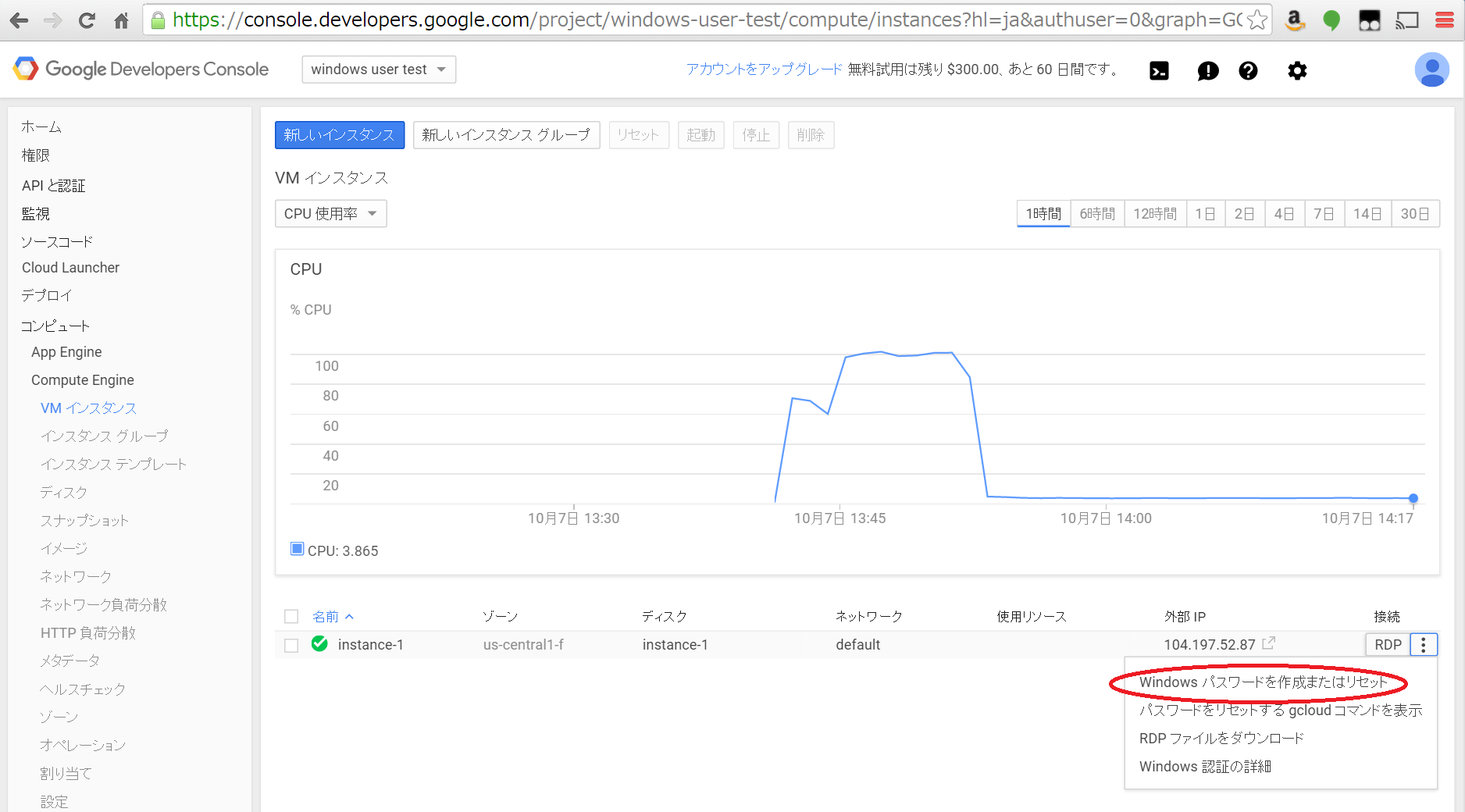The image size is (1465, 812).
Task: Activate the Cloud Shell terminal icon
Action: tap(1159, 71)
